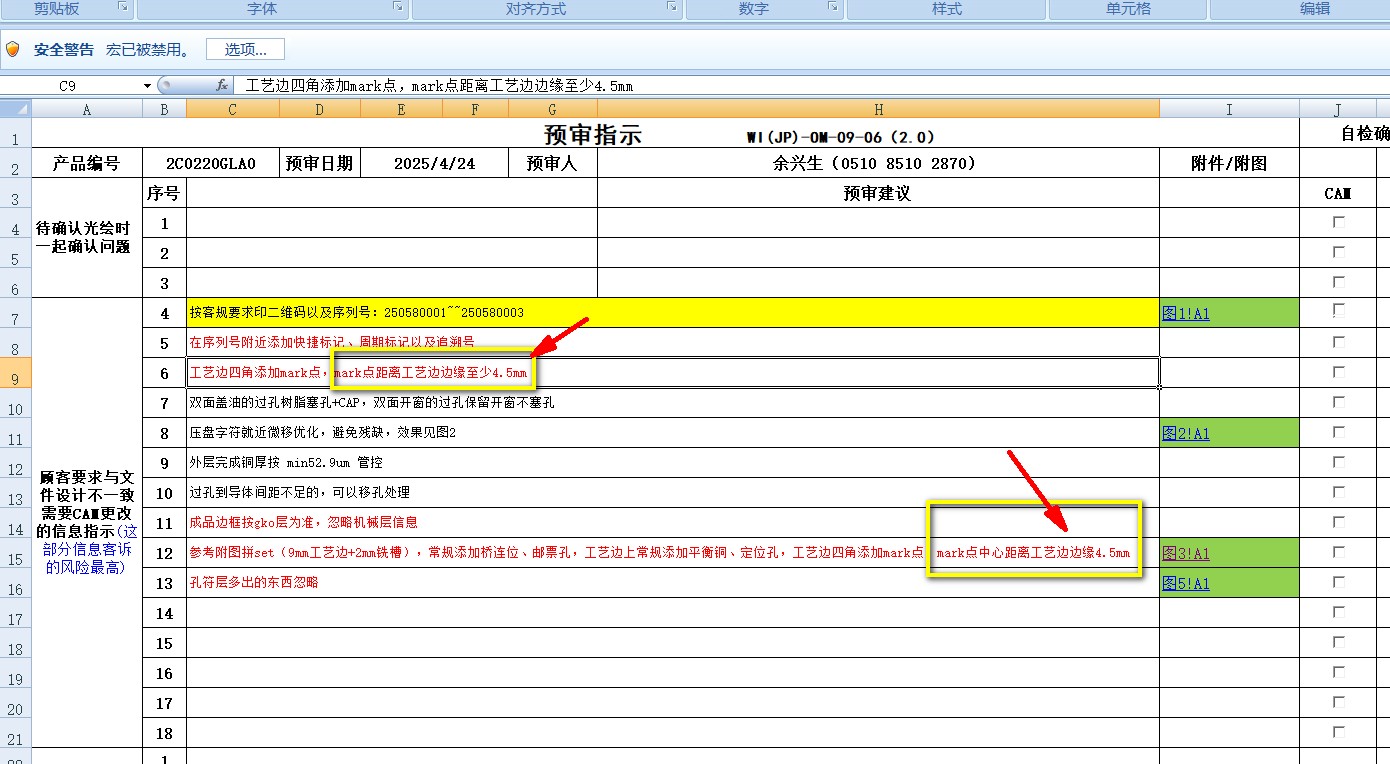The height and width of the screenshot is (764, 1390).
Task: Tick the CAM checkbox for item 1
Action: 1339,222
